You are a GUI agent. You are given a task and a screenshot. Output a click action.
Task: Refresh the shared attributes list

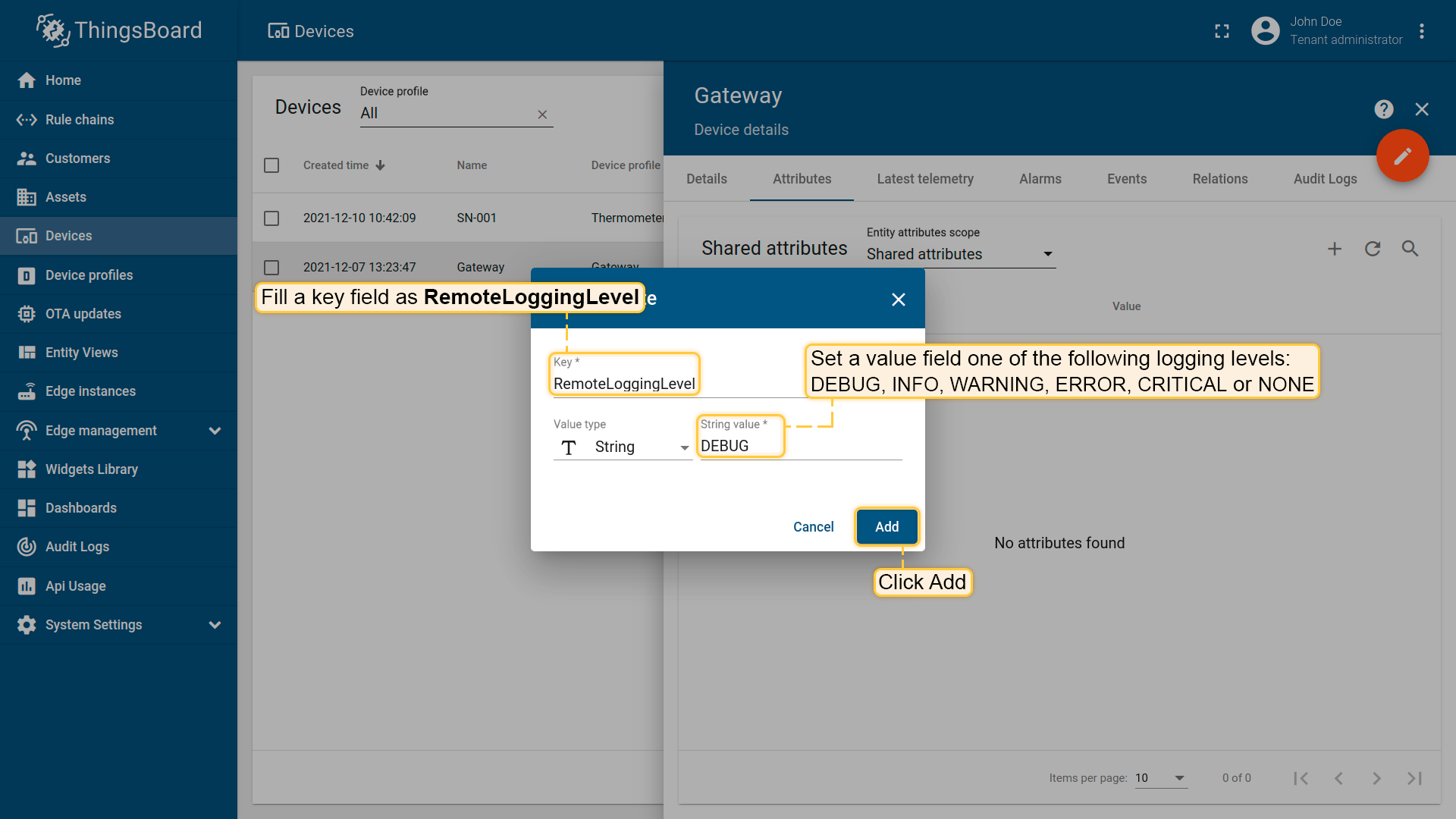point(1373,249)
